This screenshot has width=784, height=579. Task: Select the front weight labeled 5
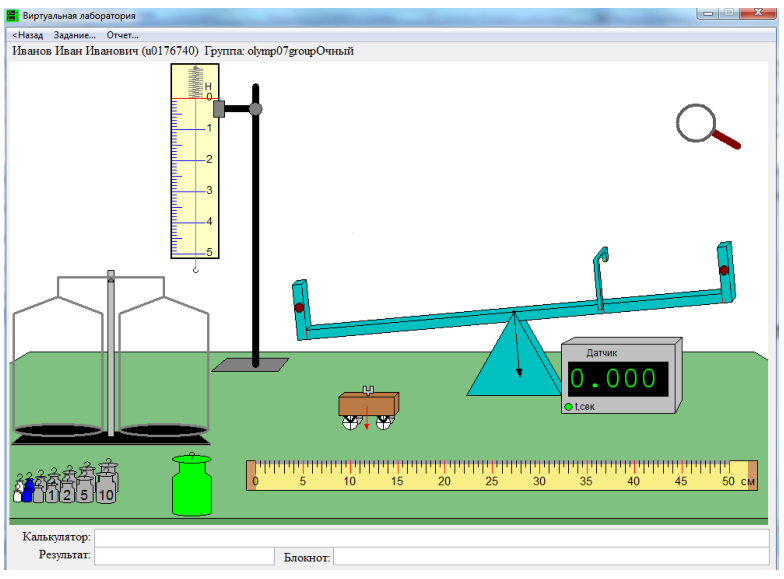tap(84, 490)
